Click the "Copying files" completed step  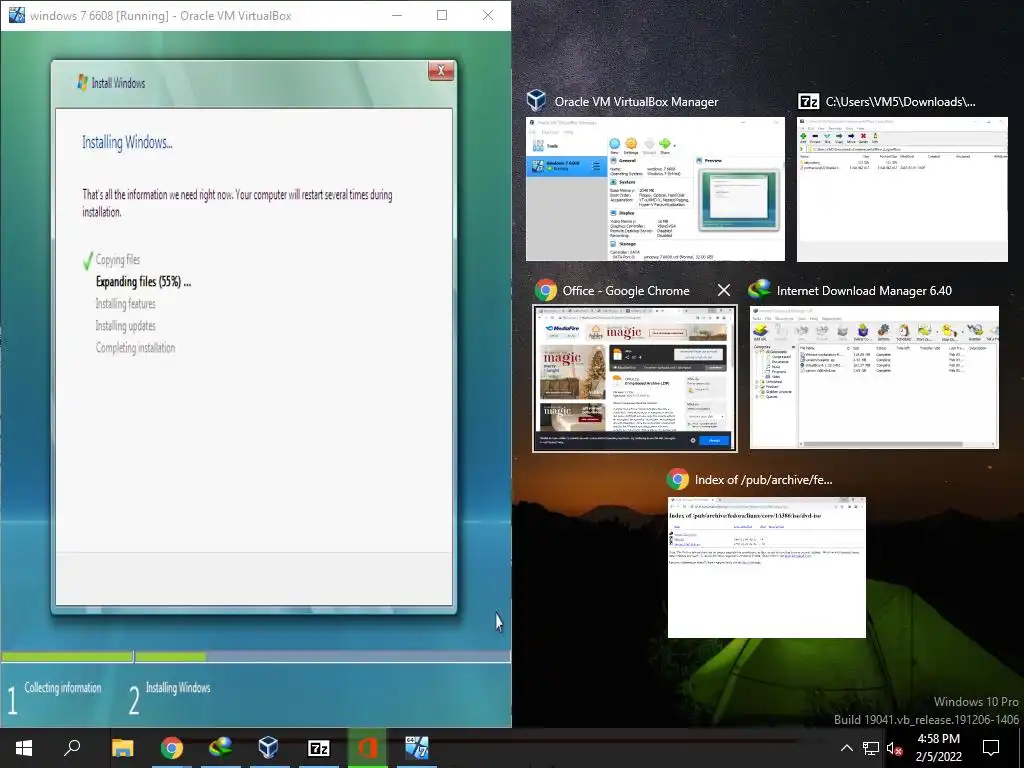118,259
